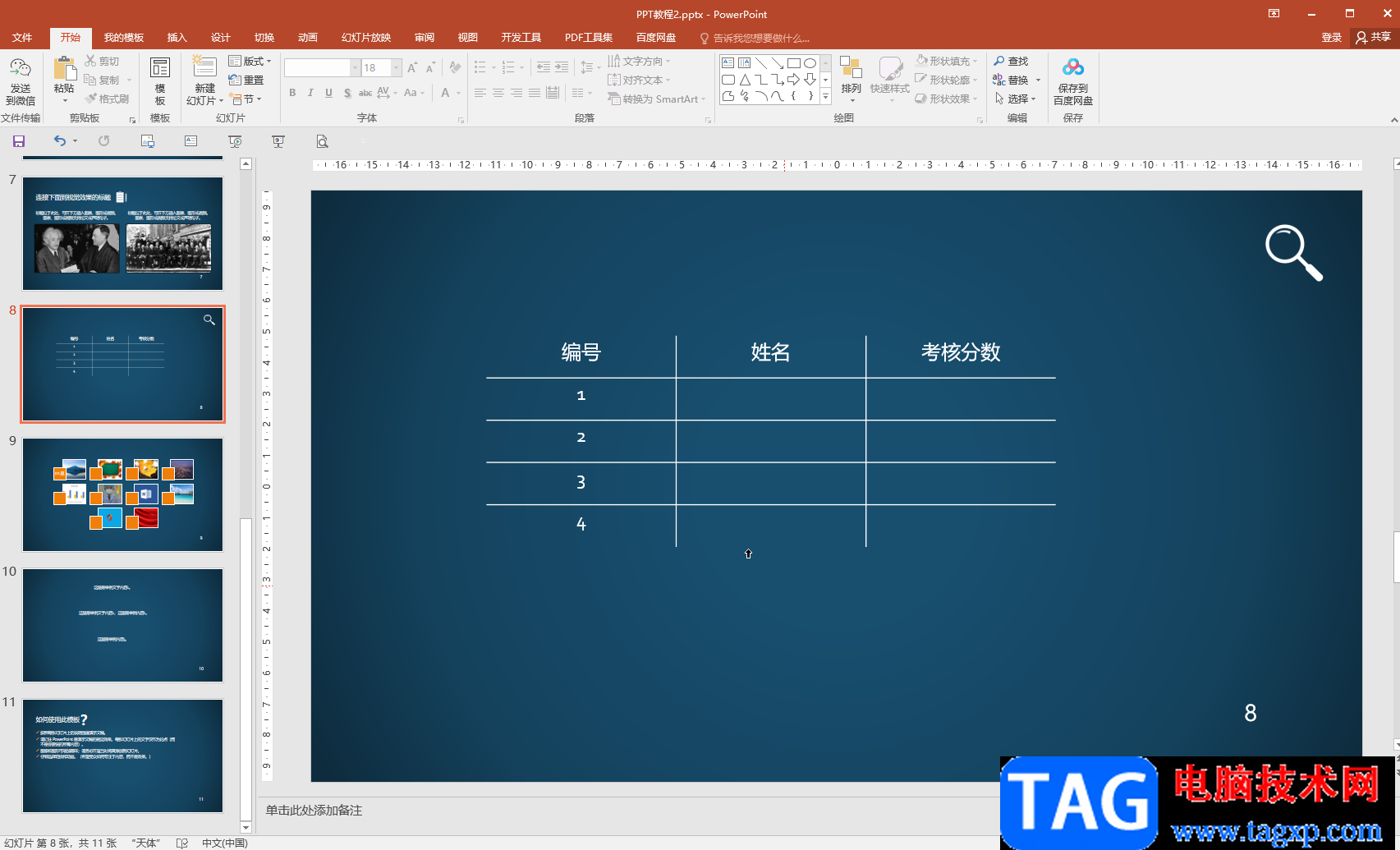The image size is (1400, 850).
Task: Expand the shapes gallery More arrow
Action: pyautogui.click(x=825, y=98)
